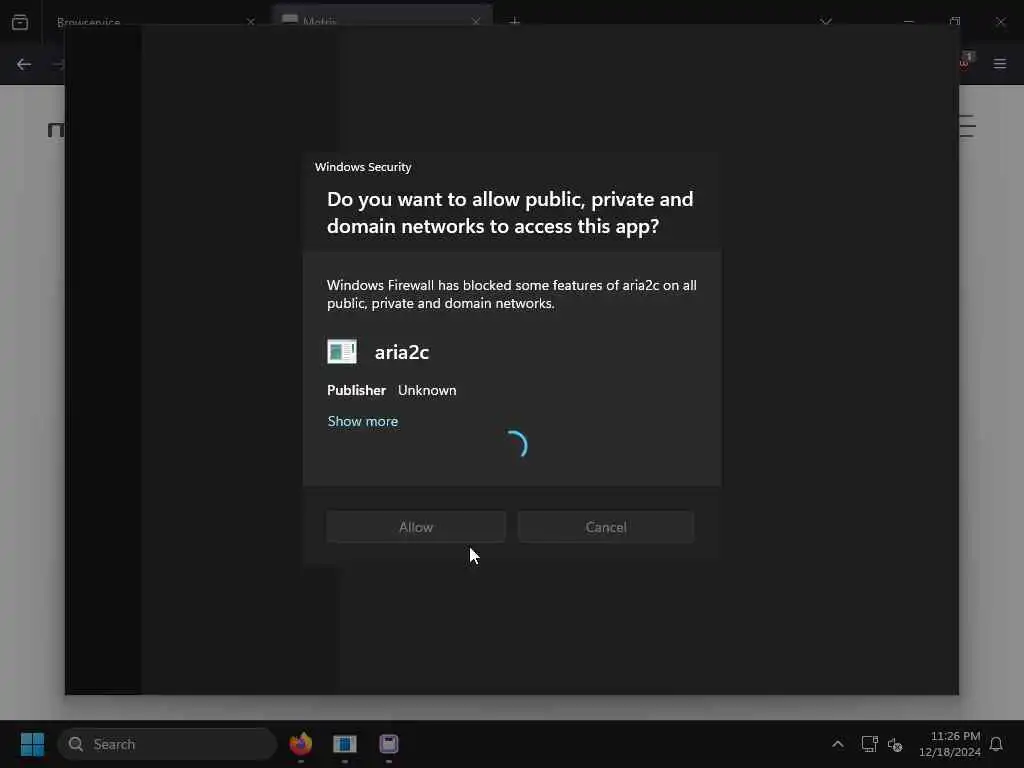Open the page's hamburger menu at right
This screenshot has width=1024, height=768.
coord(968,126)
